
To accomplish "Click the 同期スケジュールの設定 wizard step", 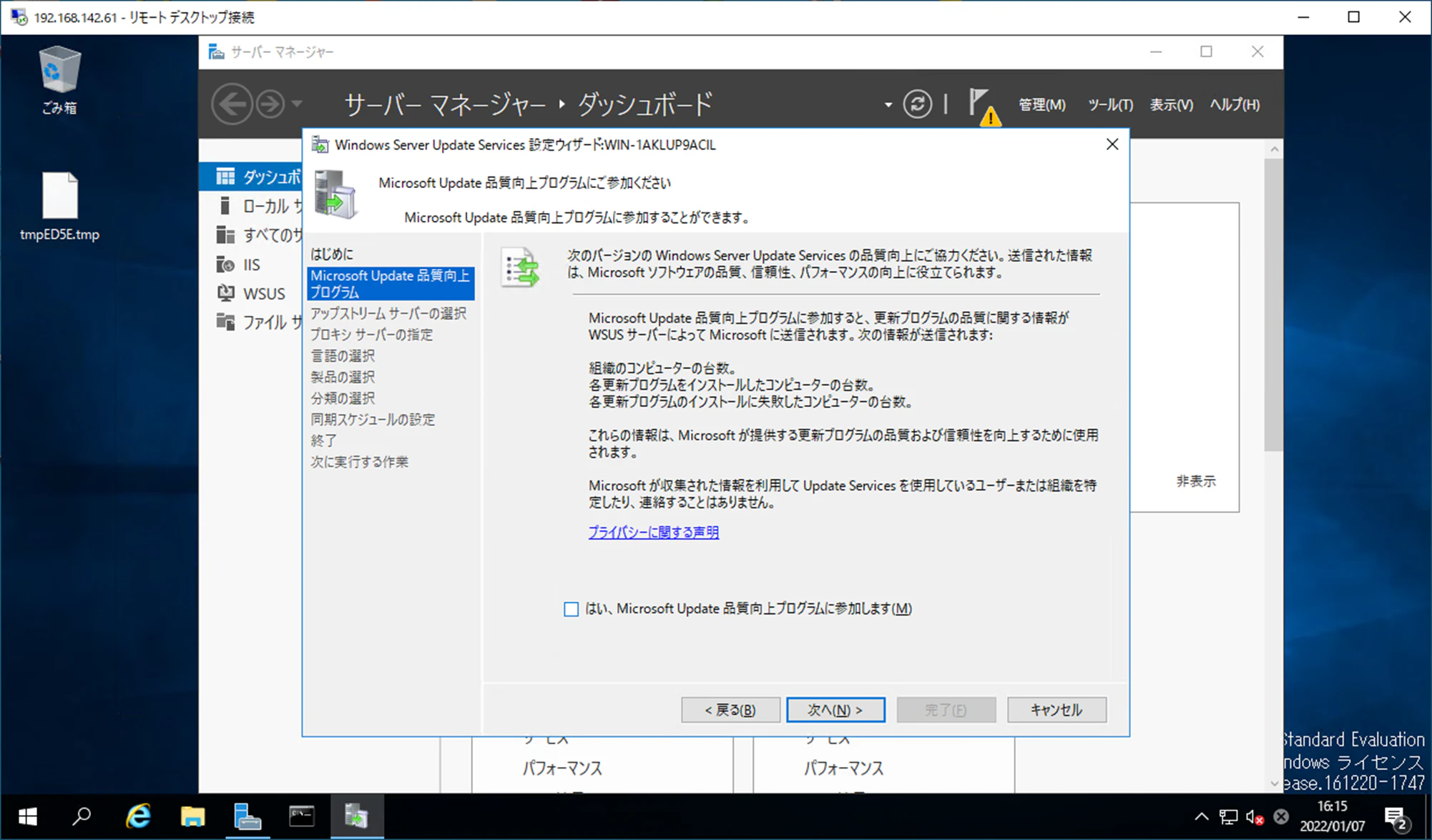I will click(x=373, y=419).
